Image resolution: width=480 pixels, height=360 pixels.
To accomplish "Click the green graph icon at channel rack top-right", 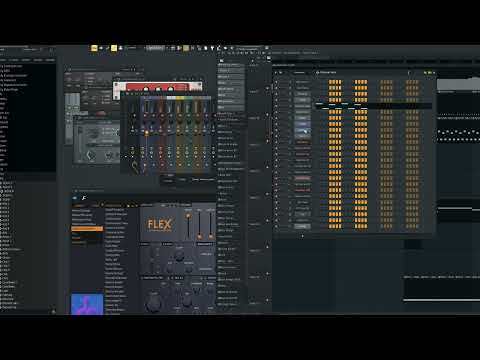I will pos(430,72).
